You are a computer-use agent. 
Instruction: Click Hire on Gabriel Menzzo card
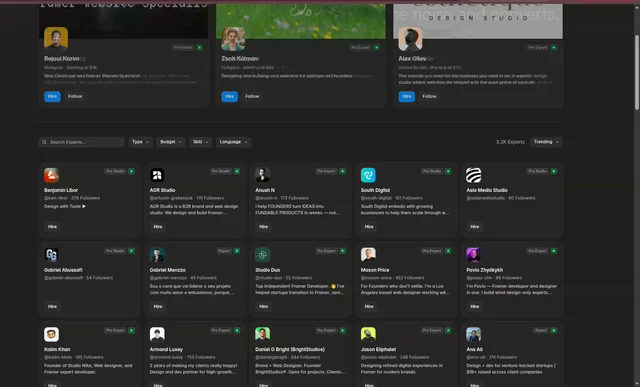[x=158, y=307]
